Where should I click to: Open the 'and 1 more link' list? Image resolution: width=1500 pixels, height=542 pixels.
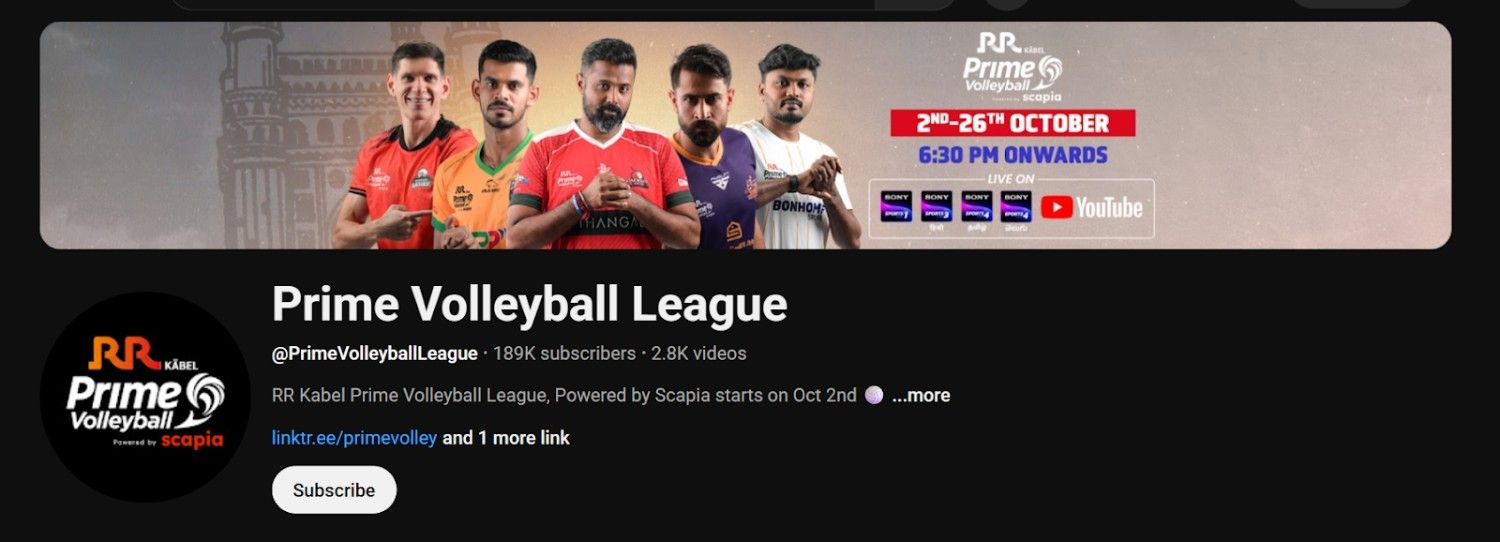(x=506, y=438)
